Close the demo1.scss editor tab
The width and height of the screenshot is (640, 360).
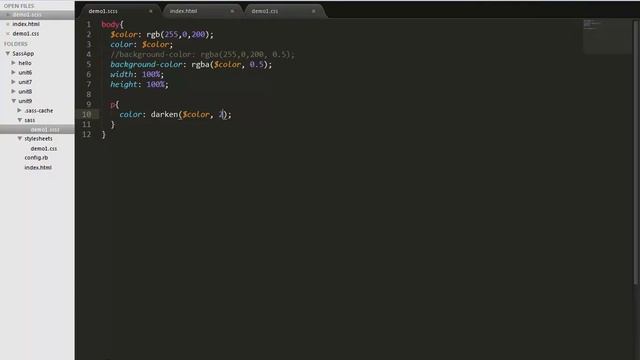[151, 11]
